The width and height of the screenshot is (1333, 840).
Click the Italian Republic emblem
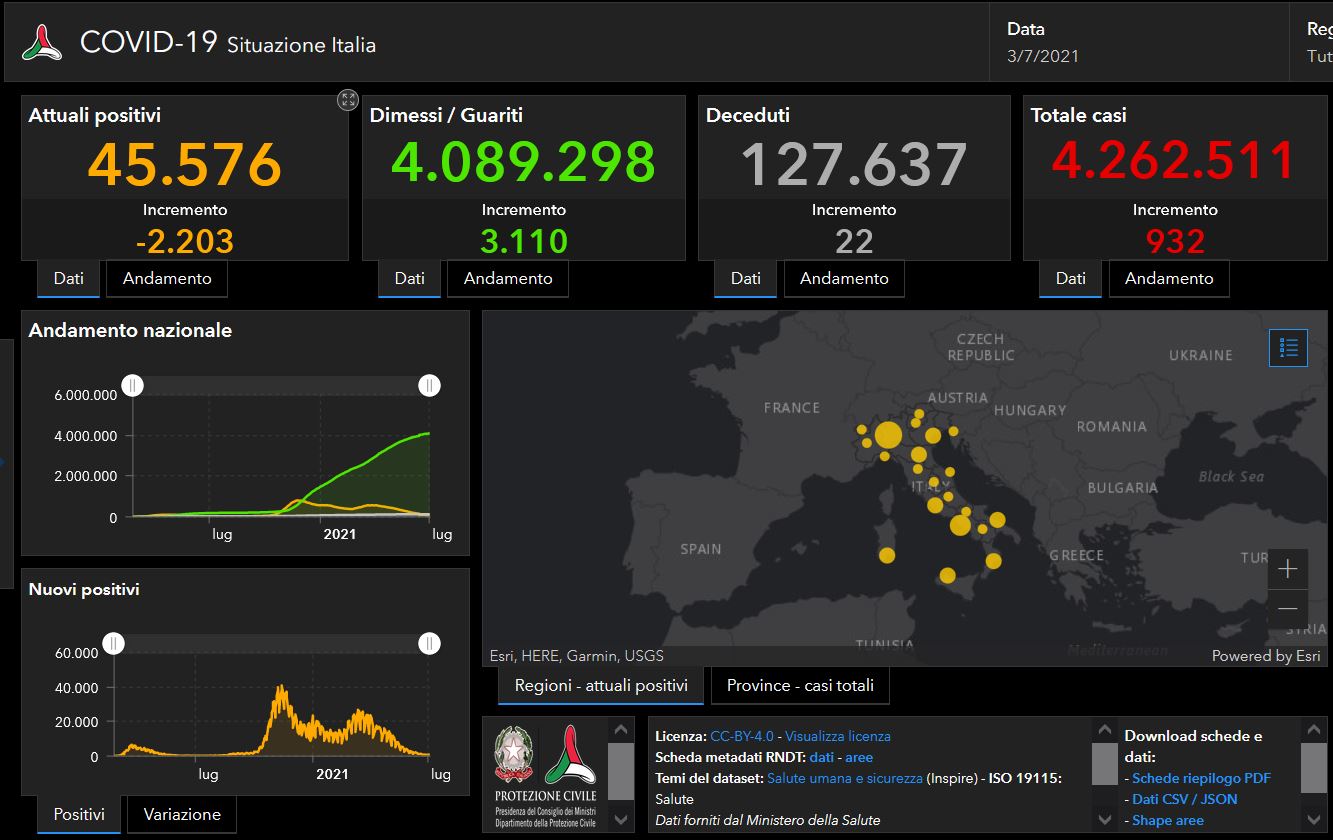[515, 755]
